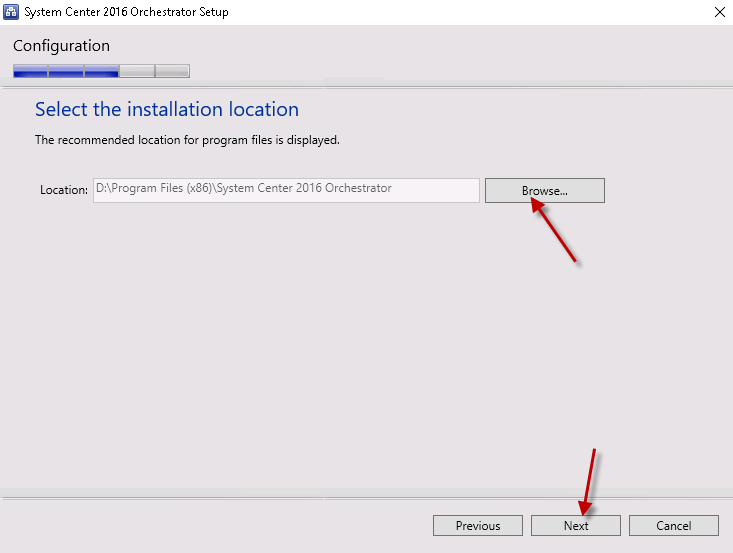This screenshot has height=553, width=733.
Task: Click the fourth empty progress bar segment
Action: (137, 71)
